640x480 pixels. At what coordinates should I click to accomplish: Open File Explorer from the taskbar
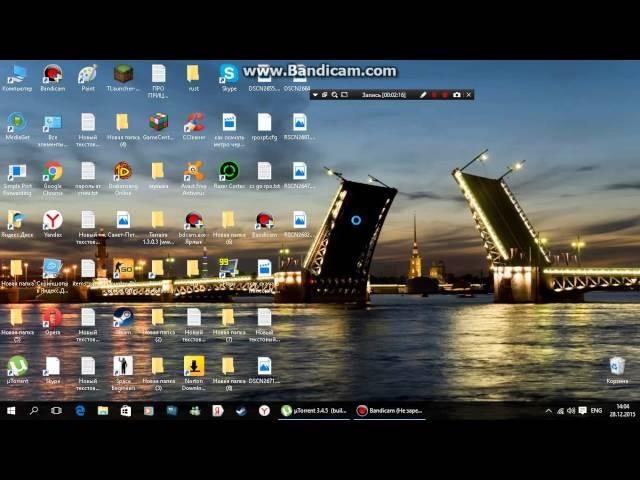coord(103,411)
